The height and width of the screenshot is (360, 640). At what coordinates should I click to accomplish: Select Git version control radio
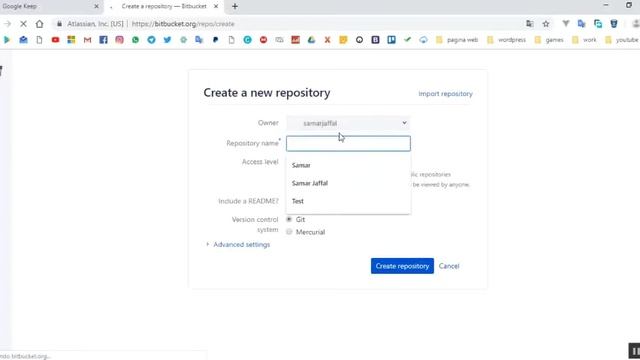pyautogui.click(x=289, y=220)
